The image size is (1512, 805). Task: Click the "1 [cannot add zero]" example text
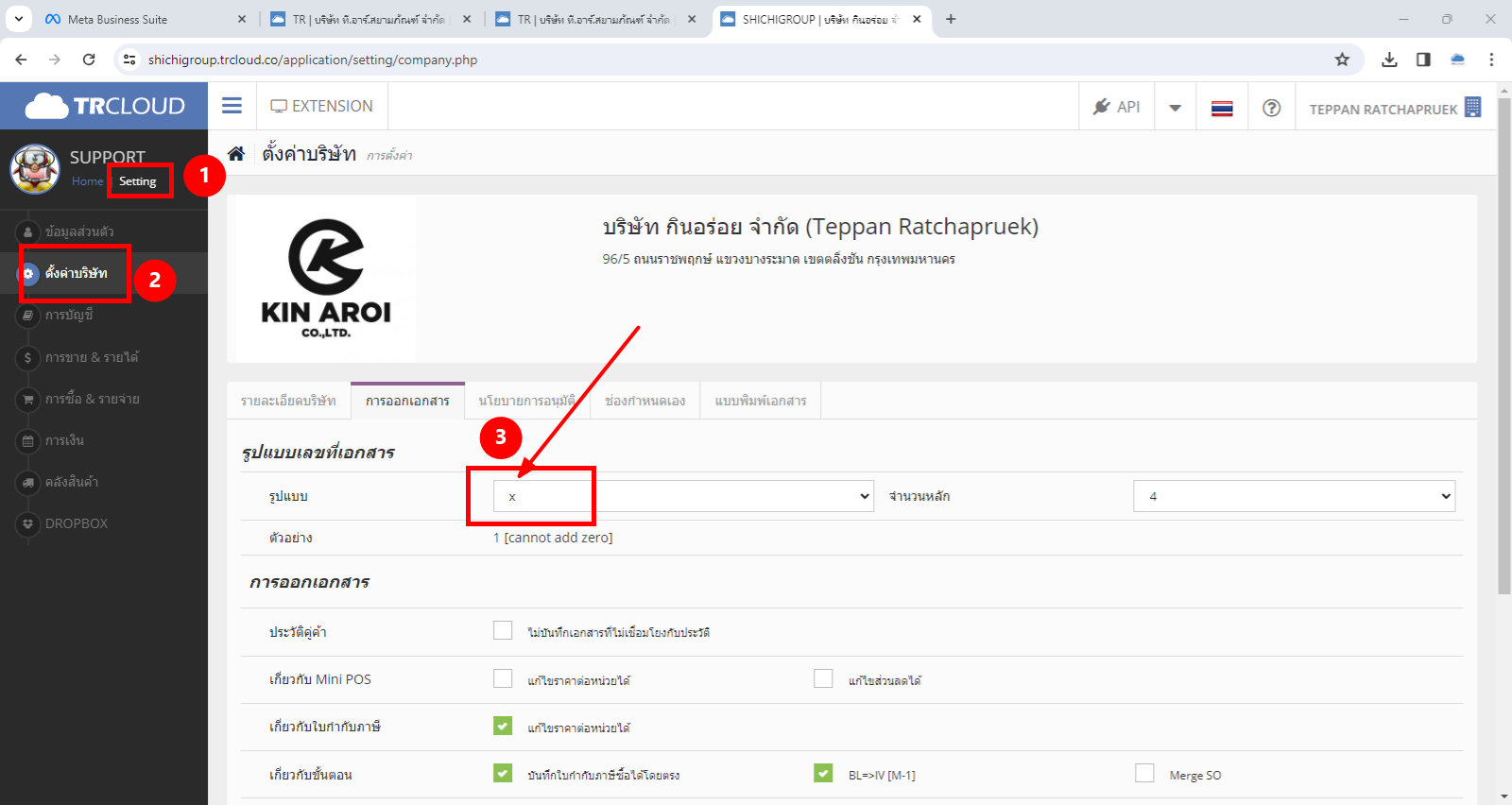[553, 538]
